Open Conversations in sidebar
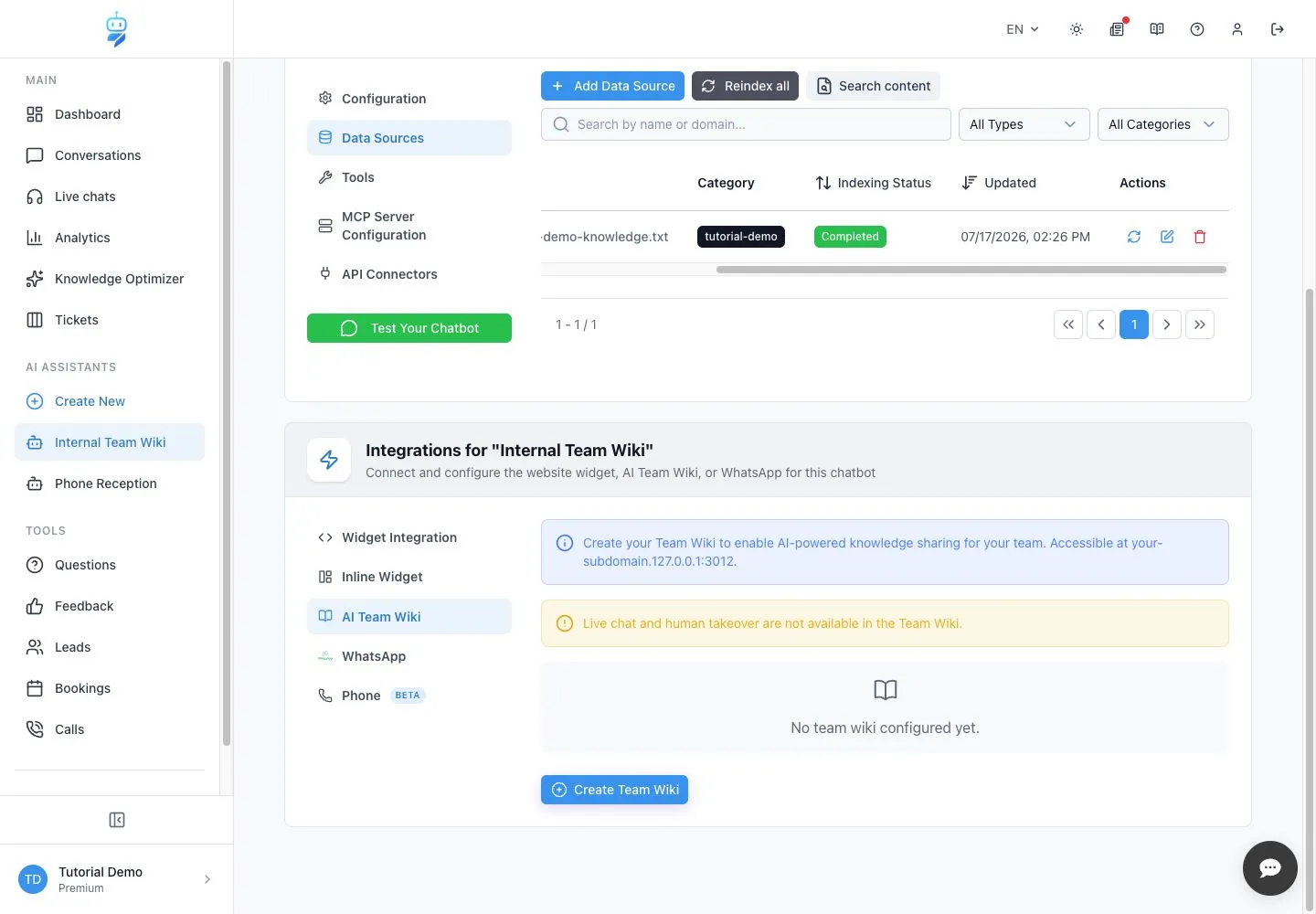Screen dimensions: 1316x914 tap(110, 155)
